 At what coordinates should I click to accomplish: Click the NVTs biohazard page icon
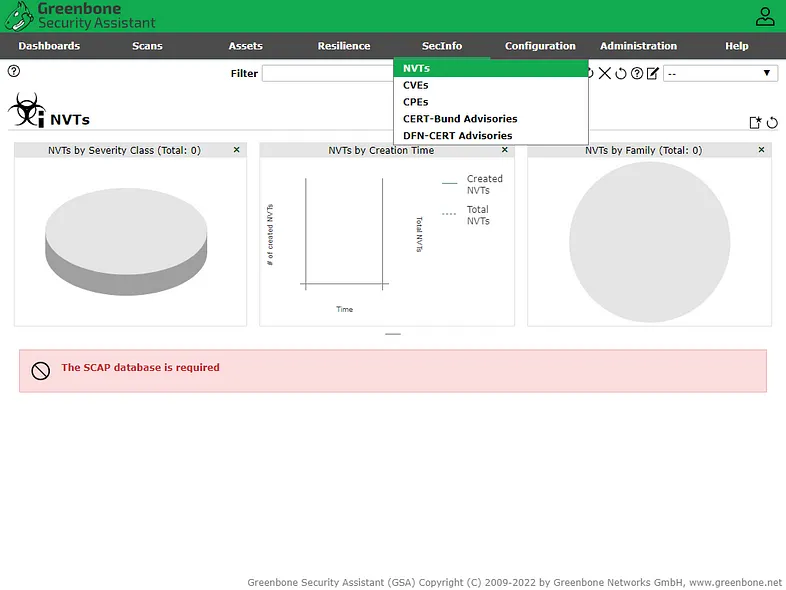click(x=27, y=110)
